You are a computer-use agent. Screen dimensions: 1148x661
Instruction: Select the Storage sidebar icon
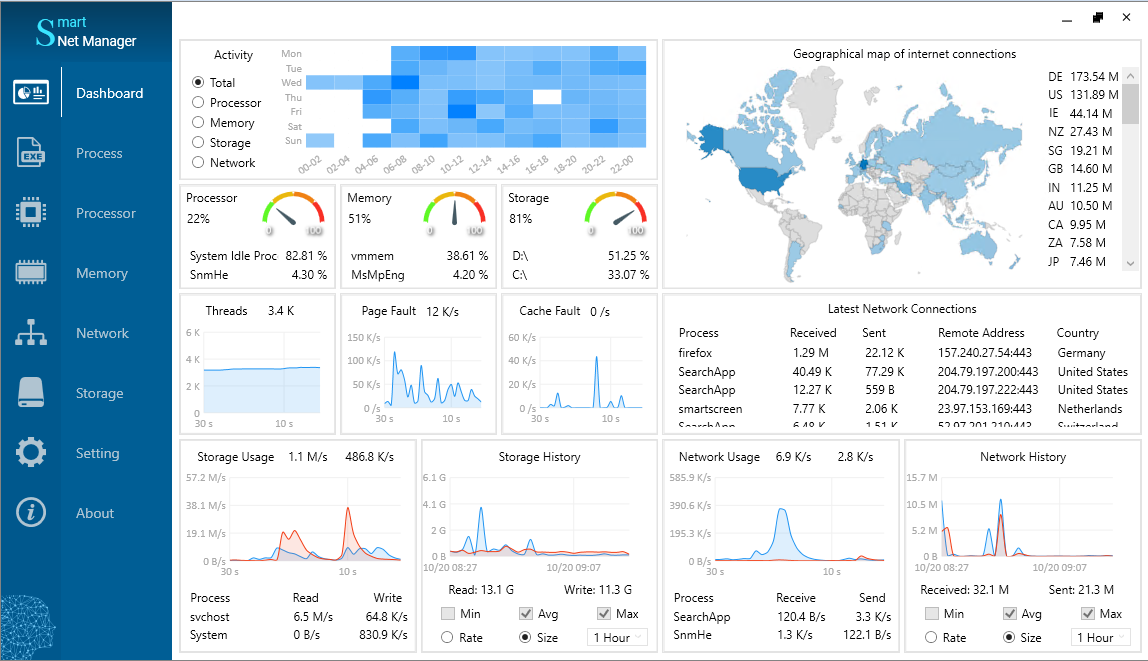click(30, 393)
